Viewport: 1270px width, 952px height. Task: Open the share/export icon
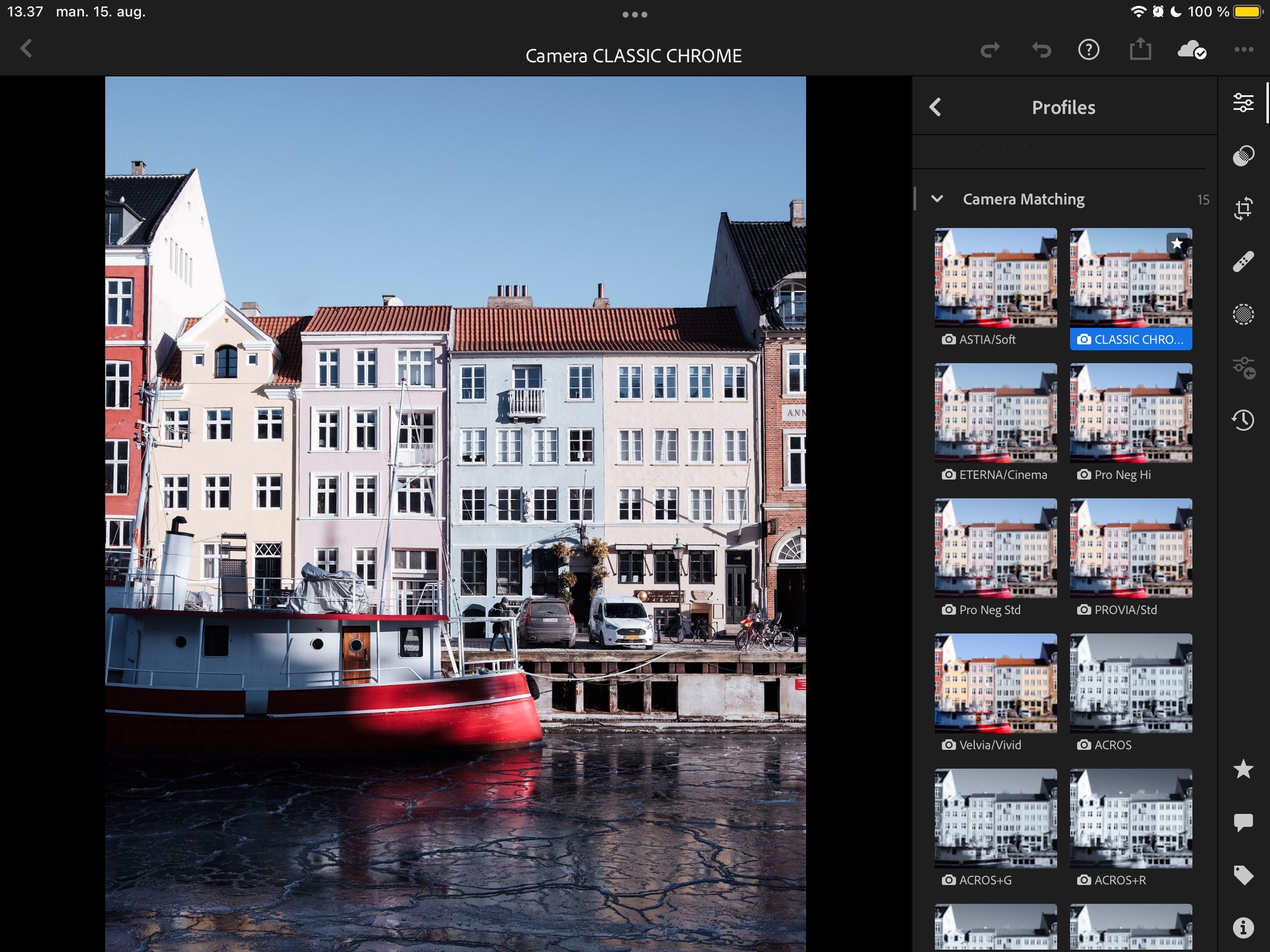click(x=1140, y=49)
